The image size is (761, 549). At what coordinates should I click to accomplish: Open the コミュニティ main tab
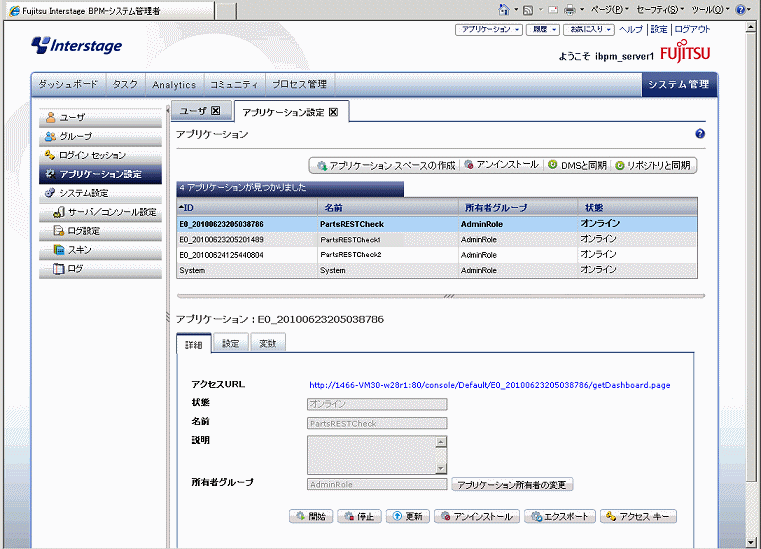point(234,84)
